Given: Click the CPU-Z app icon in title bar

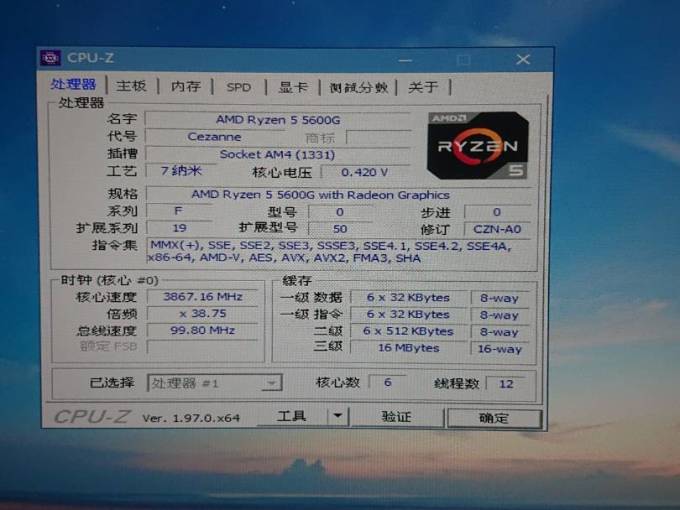Looking at the screenshot, I should 50,58.
